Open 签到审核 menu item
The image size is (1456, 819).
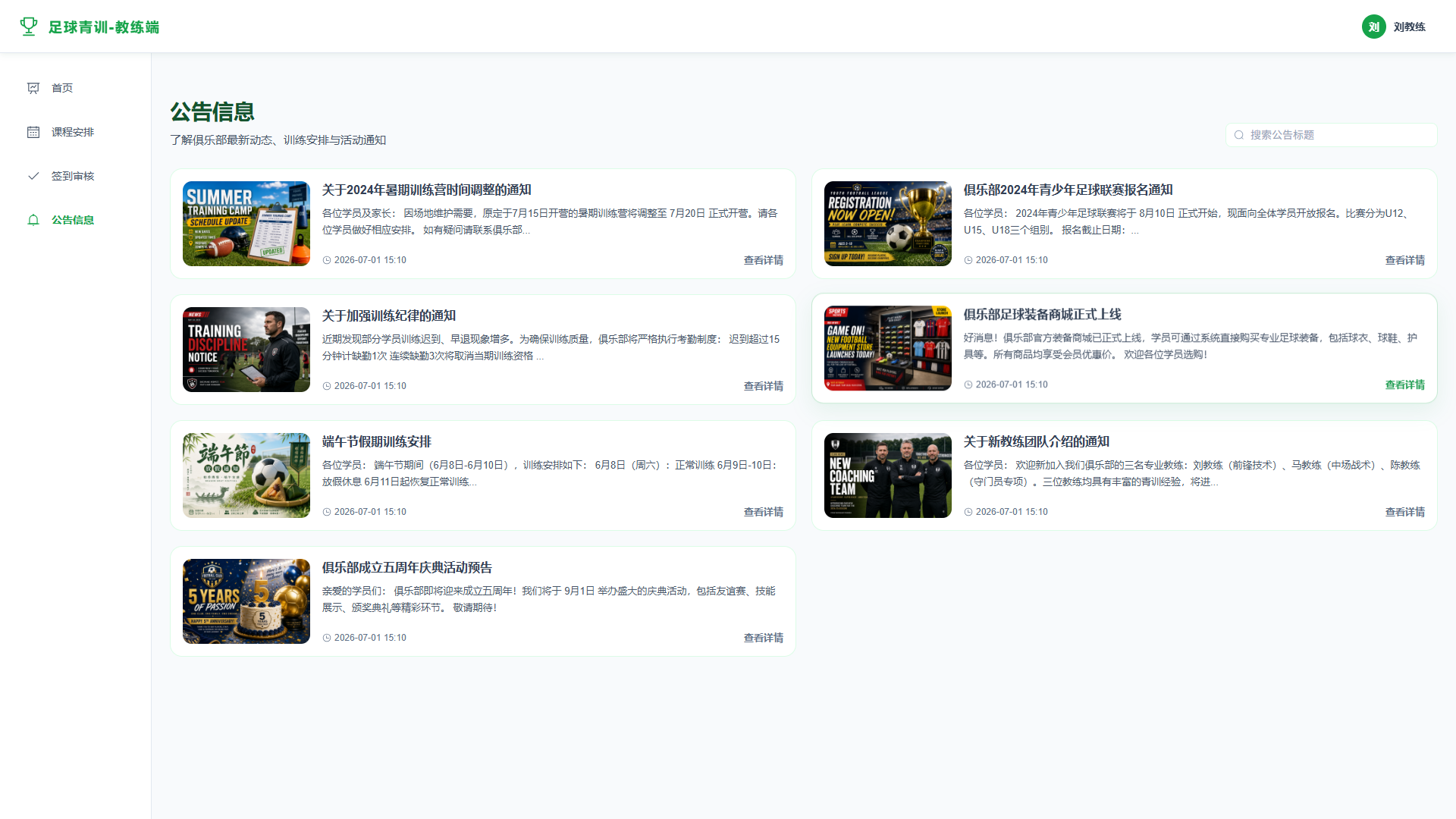[x=76, y=176]
